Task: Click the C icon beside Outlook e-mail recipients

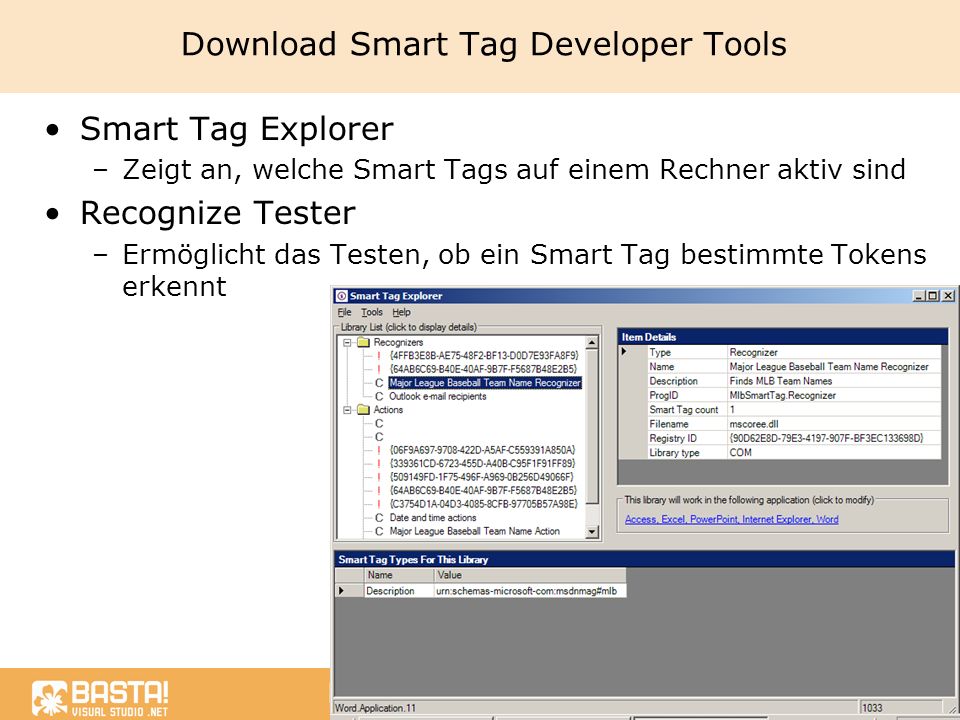Action: (379, 397)
